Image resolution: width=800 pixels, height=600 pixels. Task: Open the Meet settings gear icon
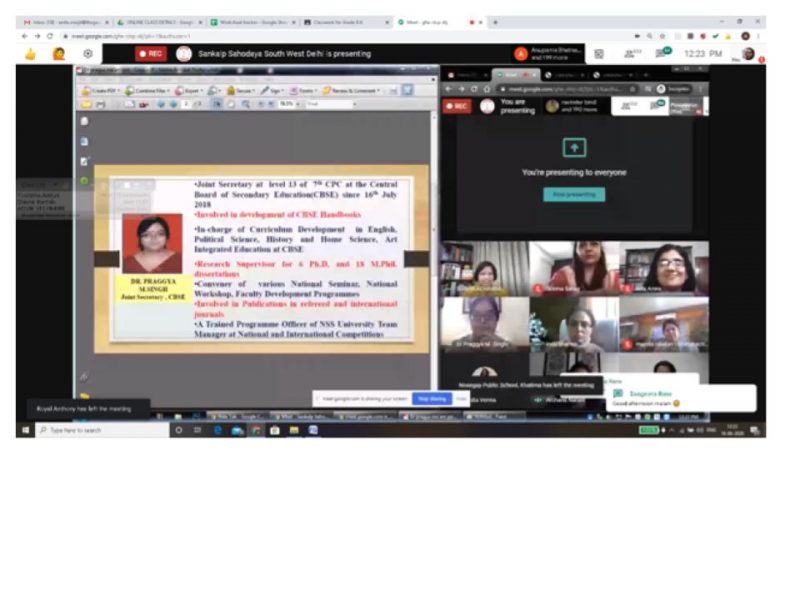(x=88, y=54)
